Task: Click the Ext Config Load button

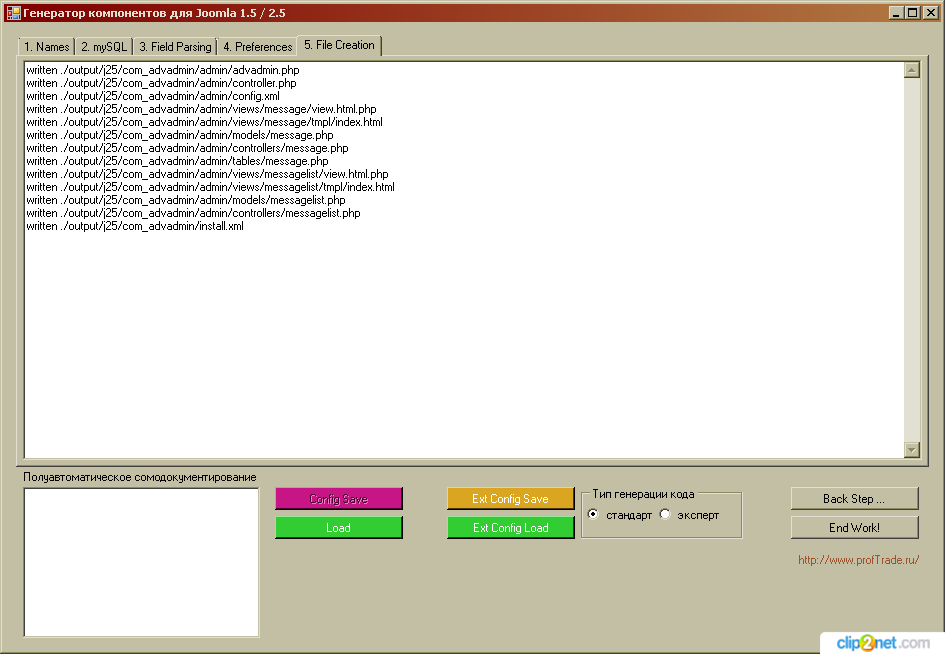Action: point(510,527)
